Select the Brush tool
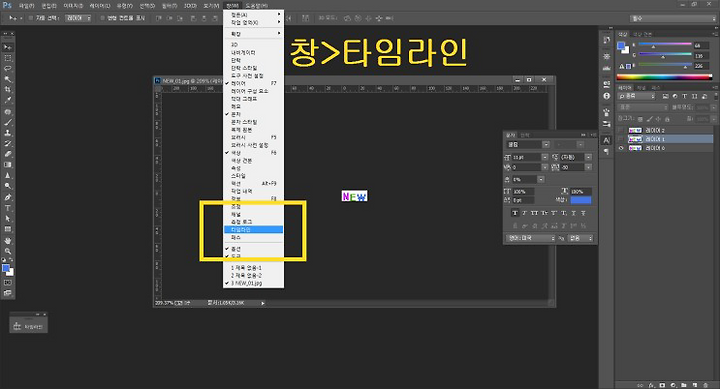 (x=8, y=122)
